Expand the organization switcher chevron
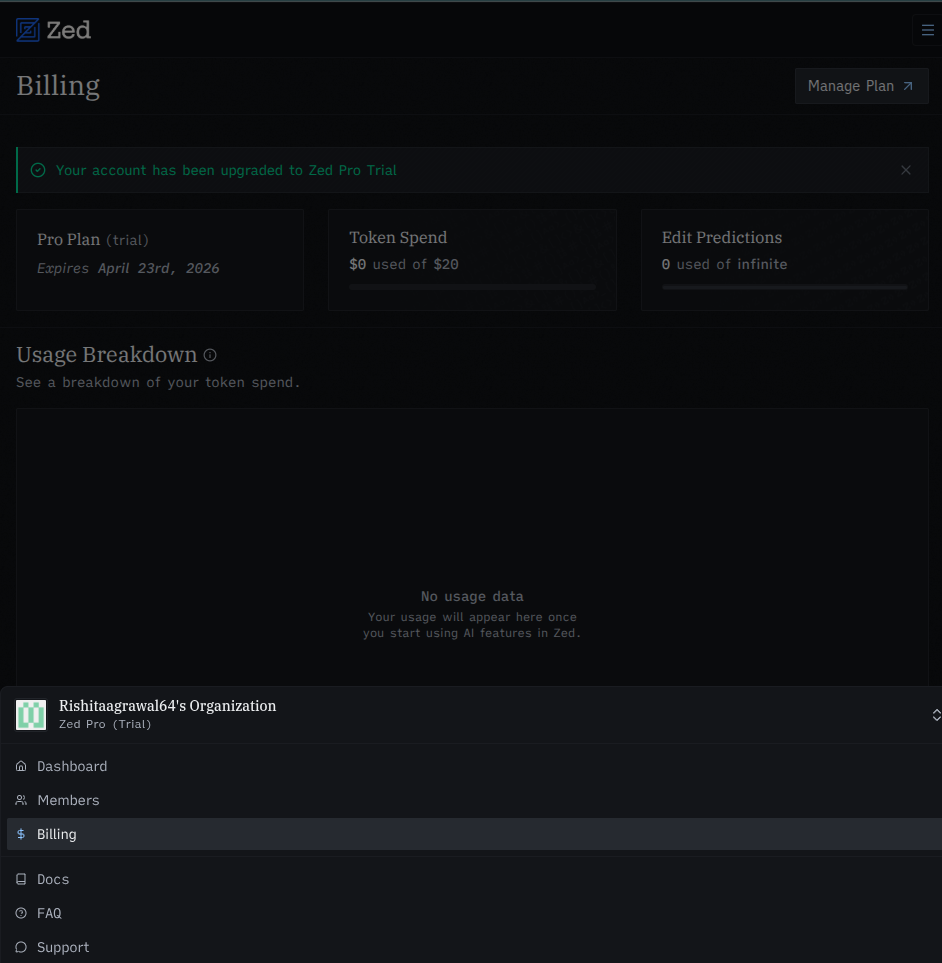This screenshot has width=942, height=963. 936,715
